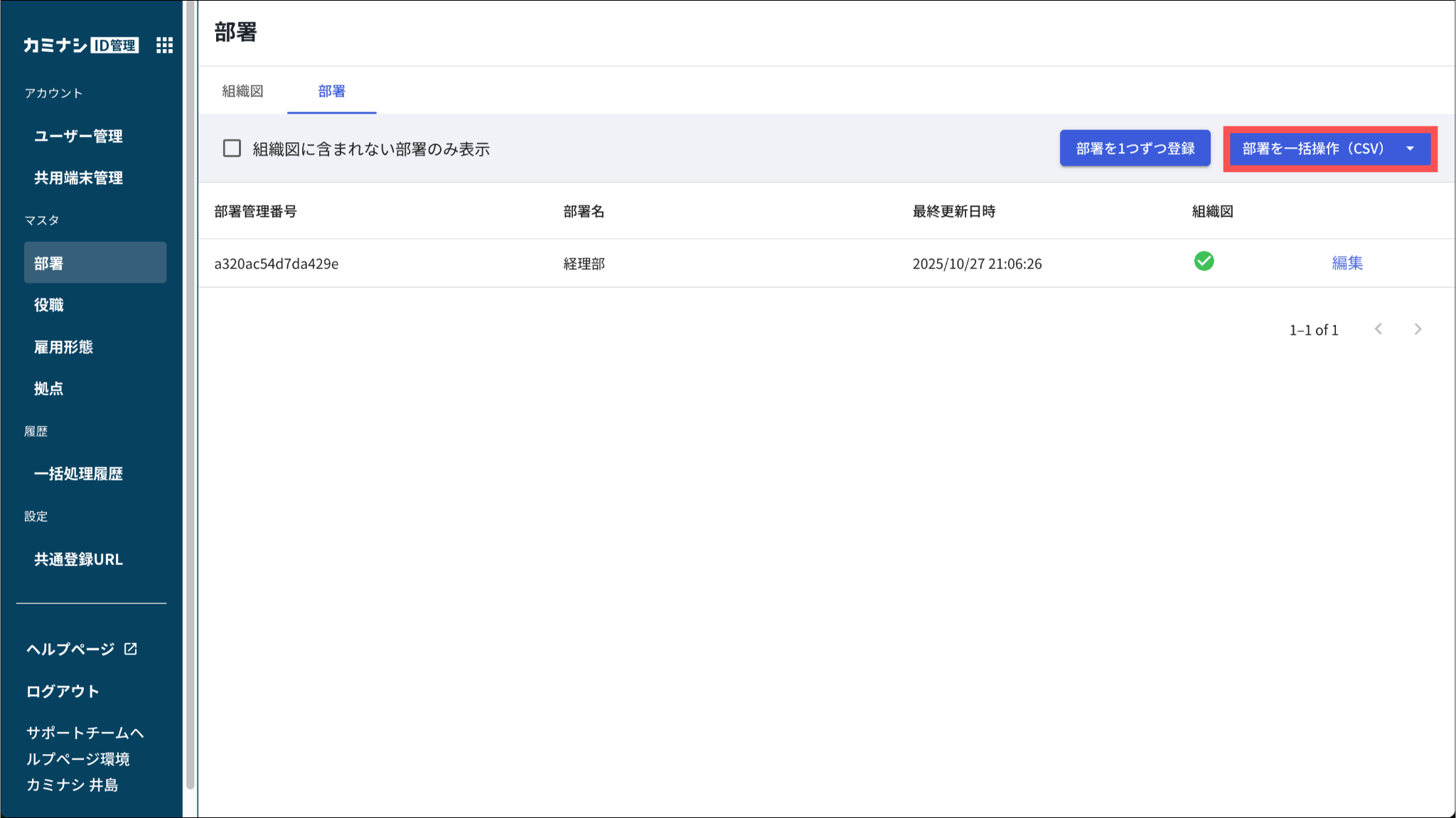Viewport: 1456px width, 818px height.
Task: Click the external link icon beside ヘルプページ
Action: click(131, 649)
